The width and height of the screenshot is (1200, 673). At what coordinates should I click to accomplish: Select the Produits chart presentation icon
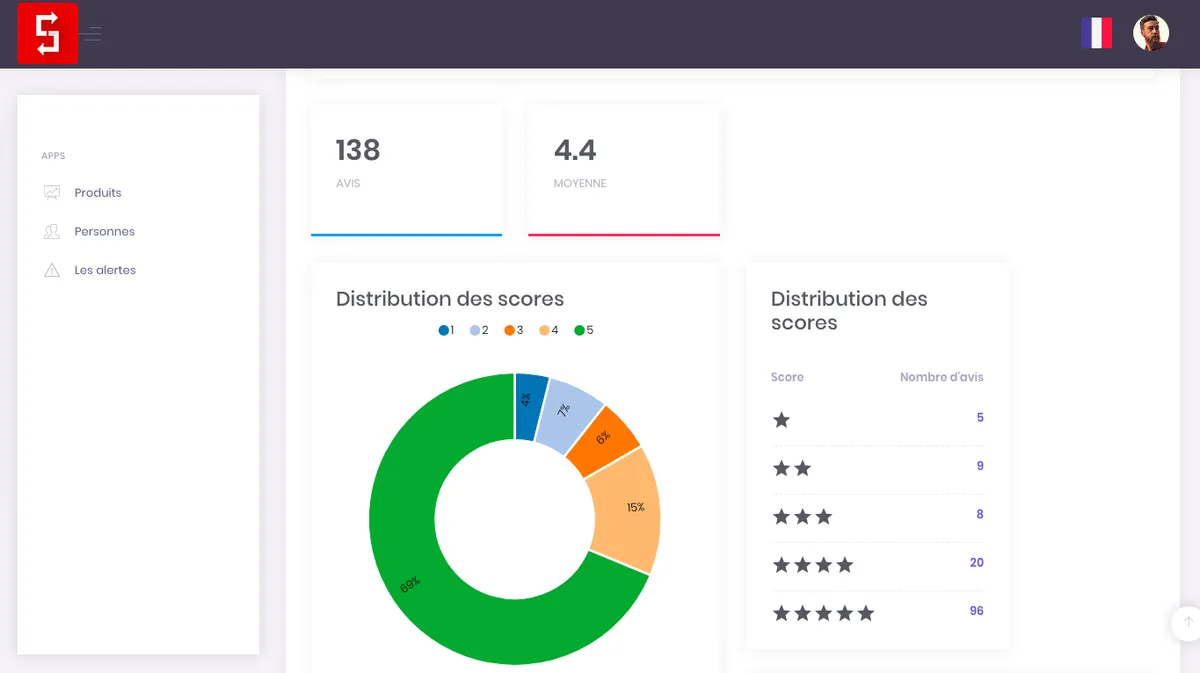tap(50, 192)
